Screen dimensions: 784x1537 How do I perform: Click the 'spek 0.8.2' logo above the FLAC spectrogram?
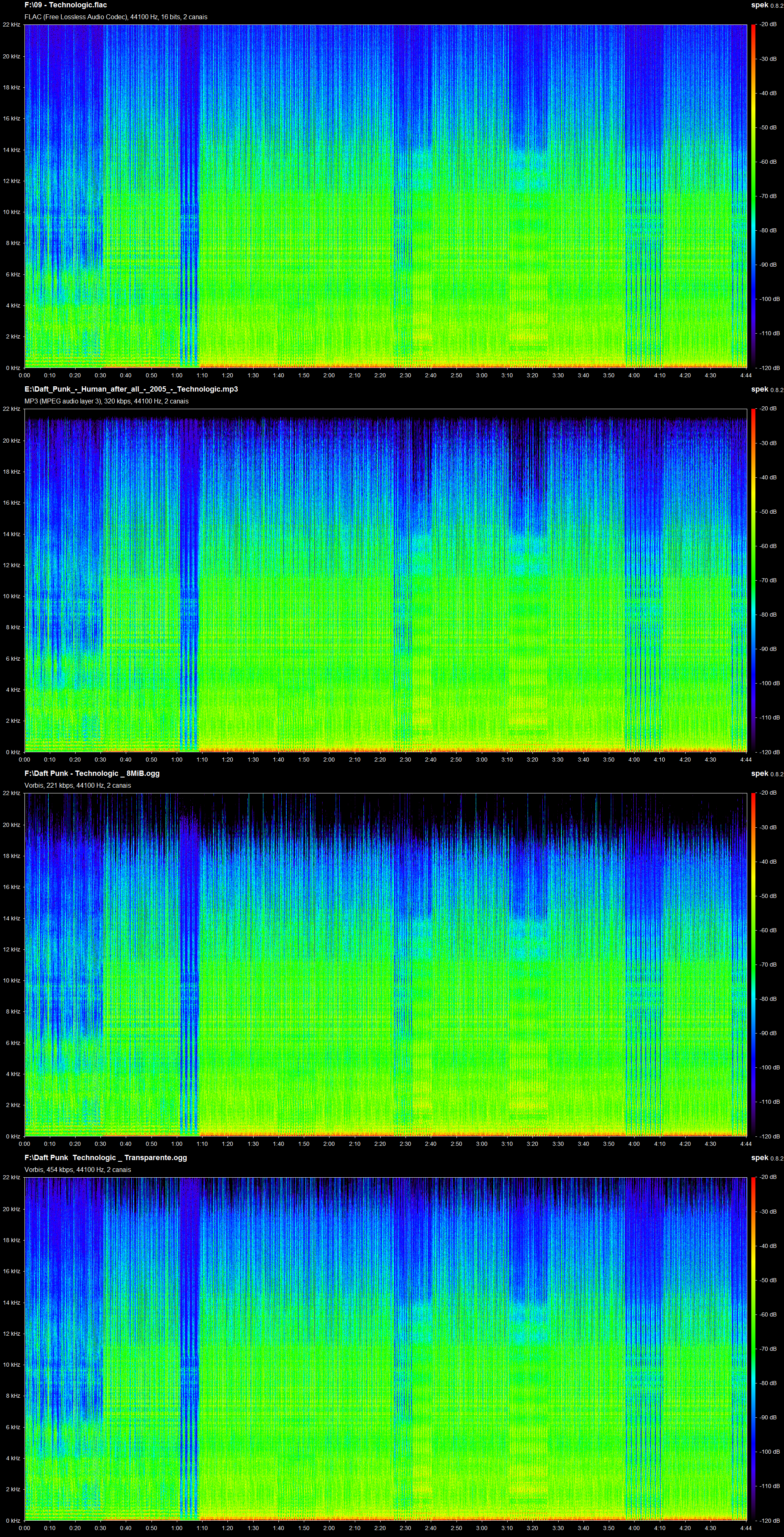(767, 5)
